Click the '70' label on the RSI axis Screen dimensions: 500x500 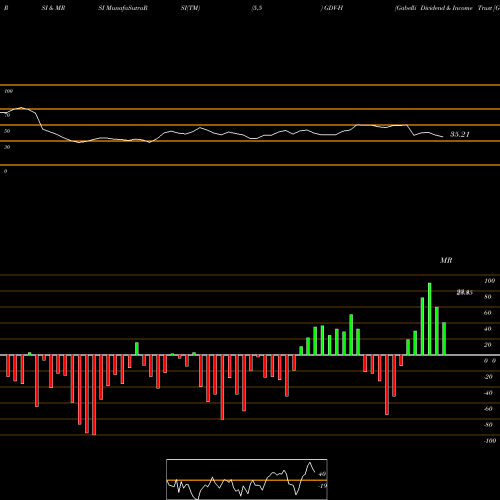click(7, 115)
